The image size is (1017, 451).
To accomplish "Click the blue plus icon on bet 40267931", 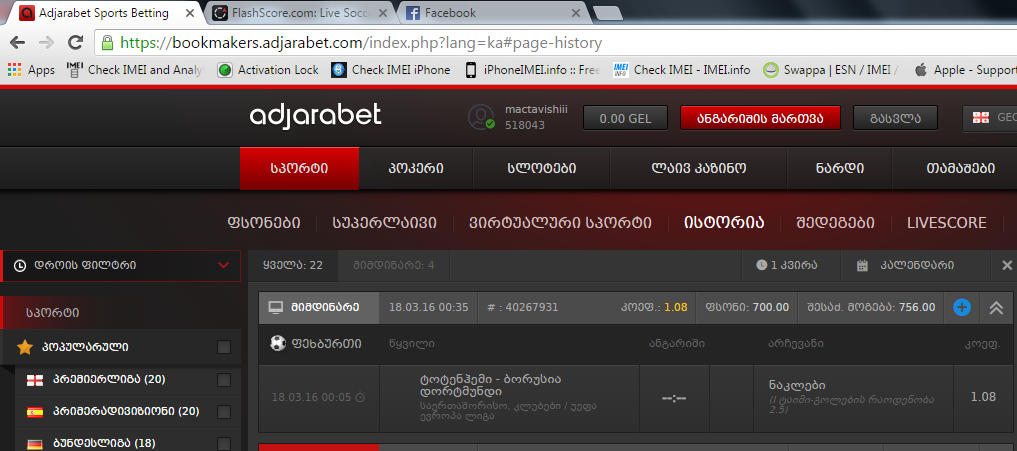I will point(962,308).
